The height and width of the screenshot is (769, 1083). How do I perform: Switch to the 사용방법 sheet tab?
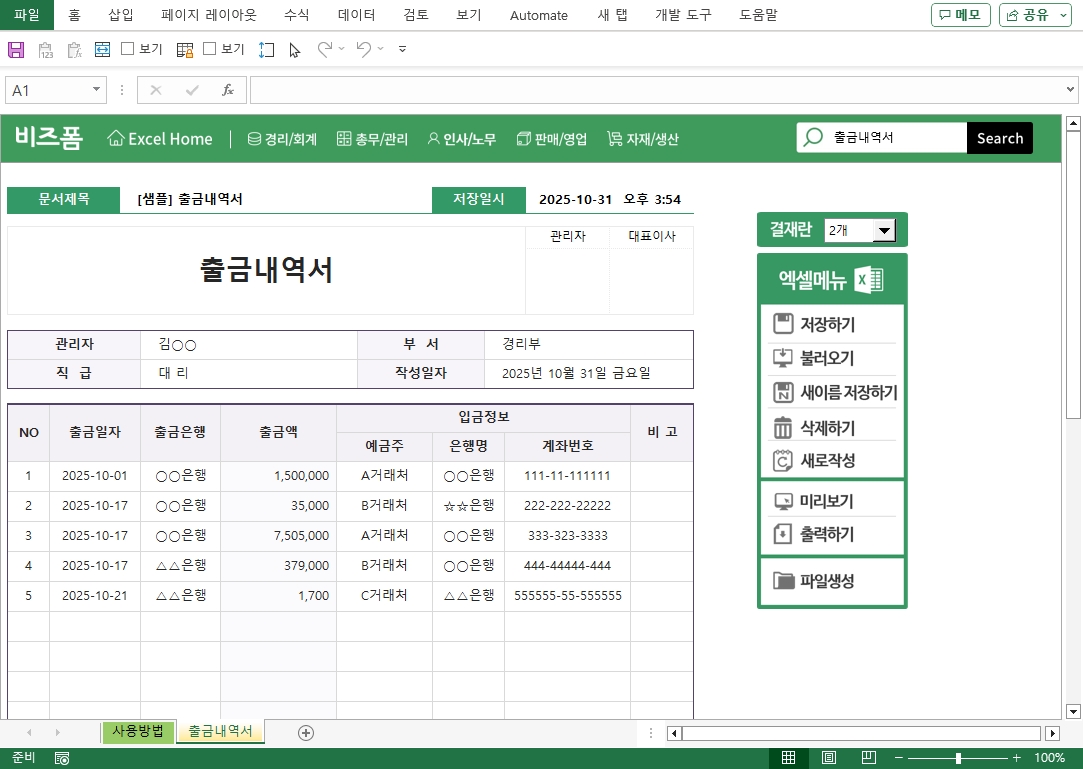138,731
